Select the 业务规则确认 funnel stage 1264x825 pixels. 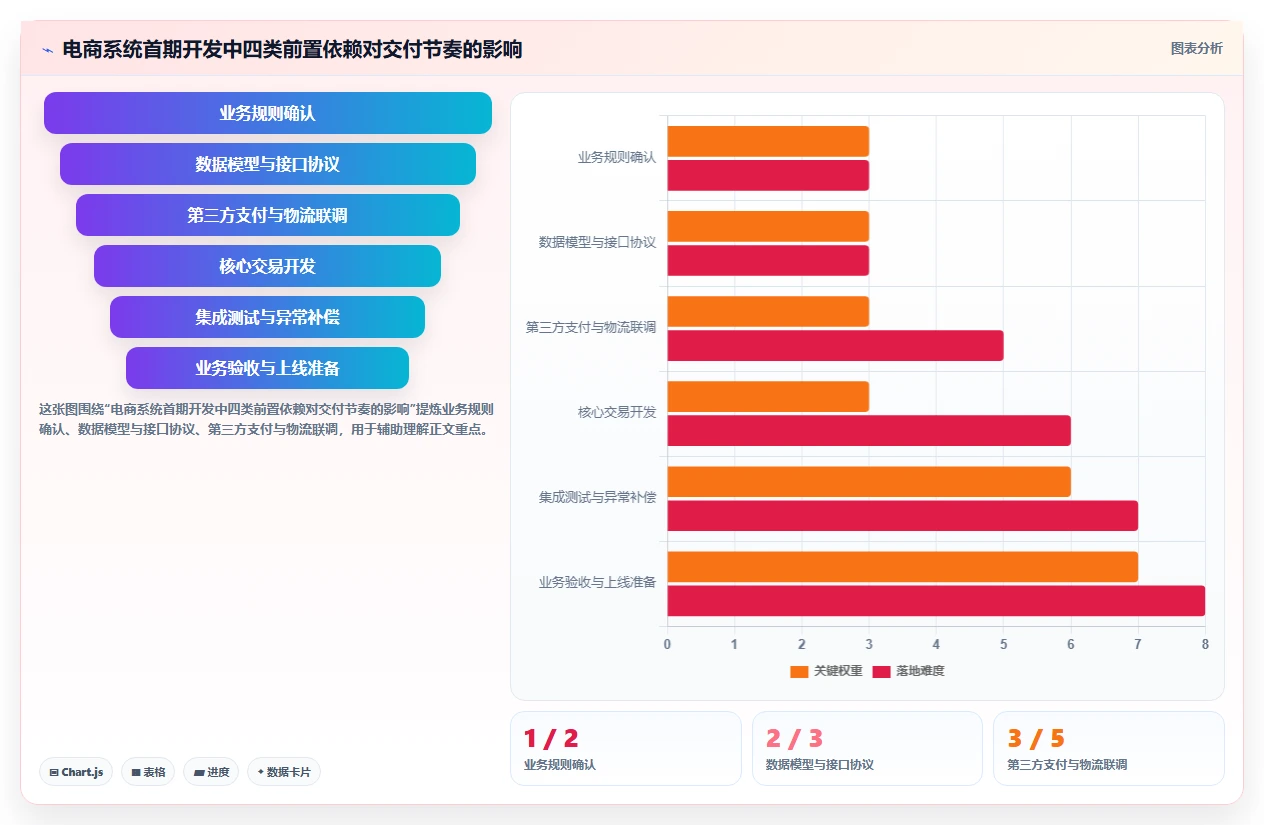[268, 113]
